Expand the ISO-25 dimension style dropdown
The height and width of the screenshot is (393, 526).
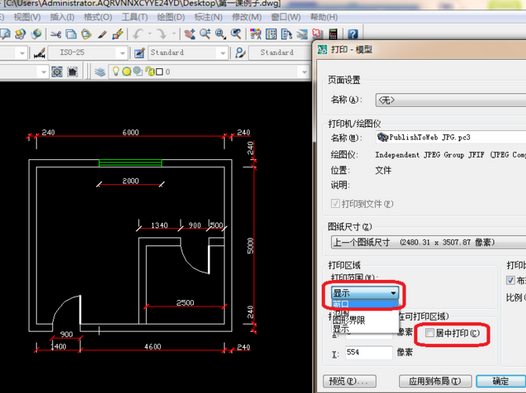pyautogui.click(x=122, y=53)
